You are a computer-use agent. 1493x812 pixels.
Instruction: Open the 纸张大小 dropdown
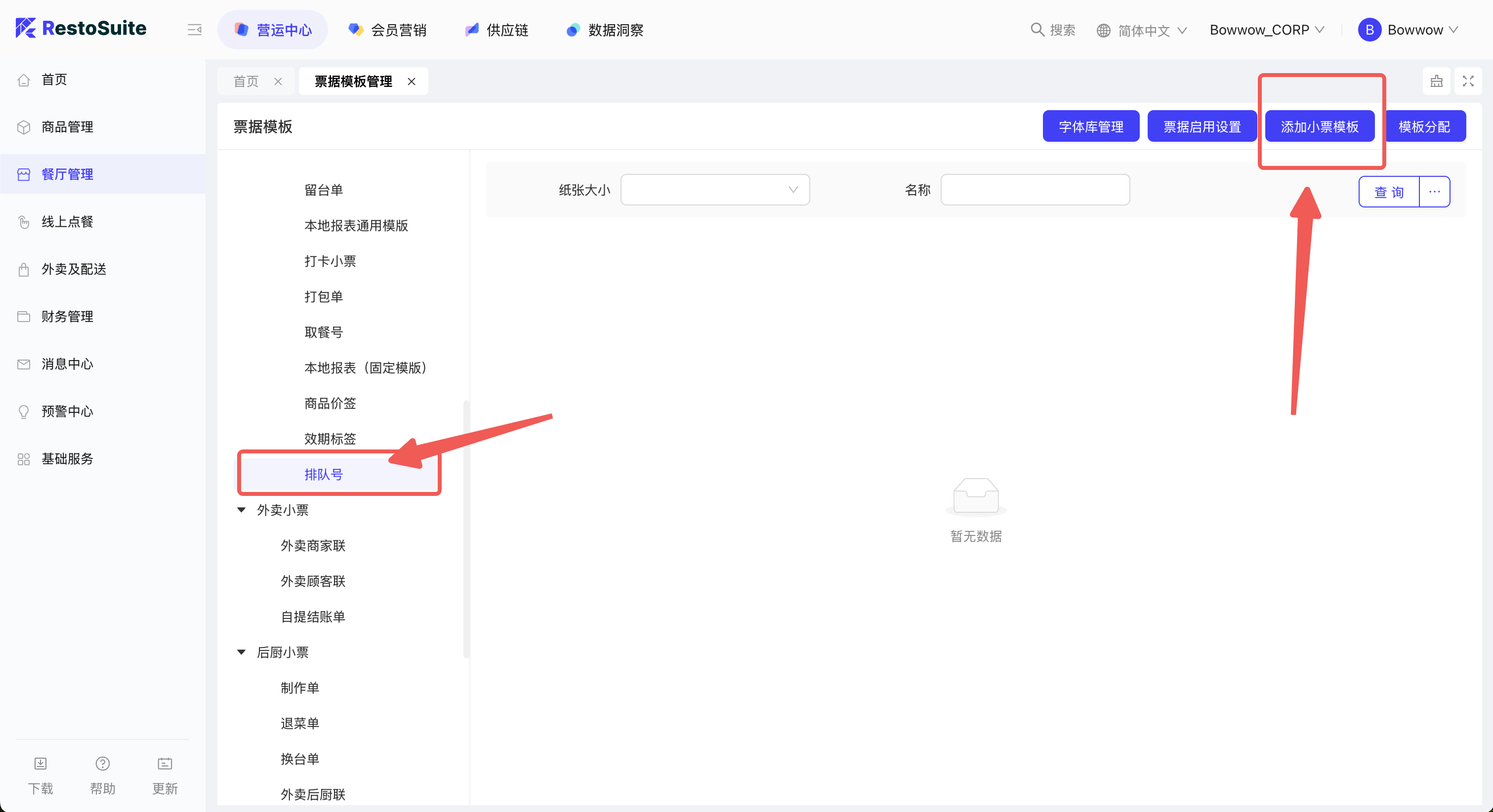pyautogui.click(x=714, y=190)
